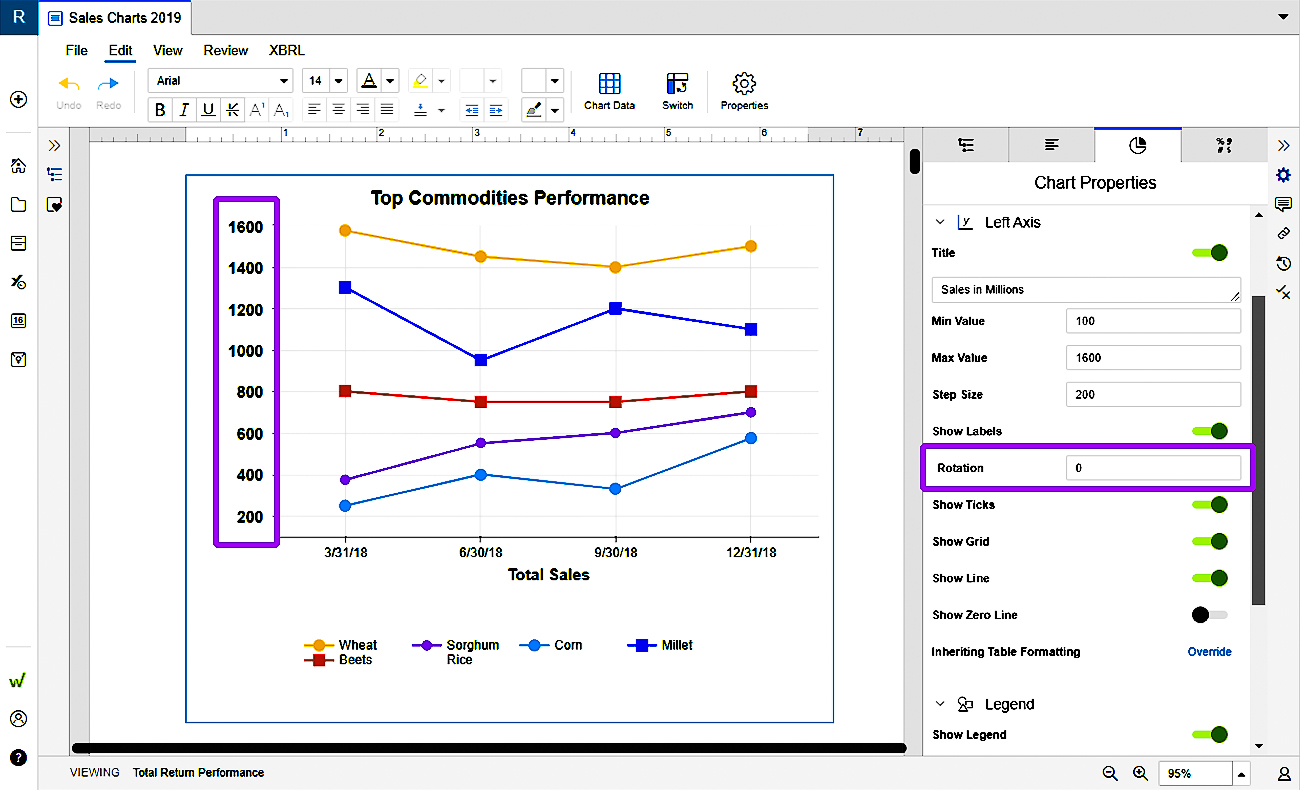Image resolution: width=1300 pixels, height=790 pixels.
Task: Zoom out with the magnifier minus icon
Action: [x=1110, y=773]
